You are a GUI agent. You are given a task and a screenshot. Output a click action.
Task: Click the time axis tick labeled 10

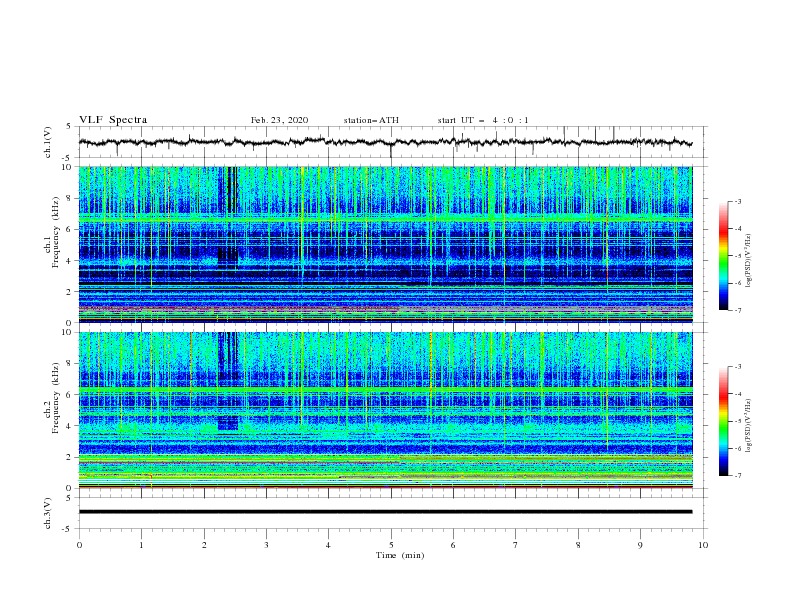[703, 545]
